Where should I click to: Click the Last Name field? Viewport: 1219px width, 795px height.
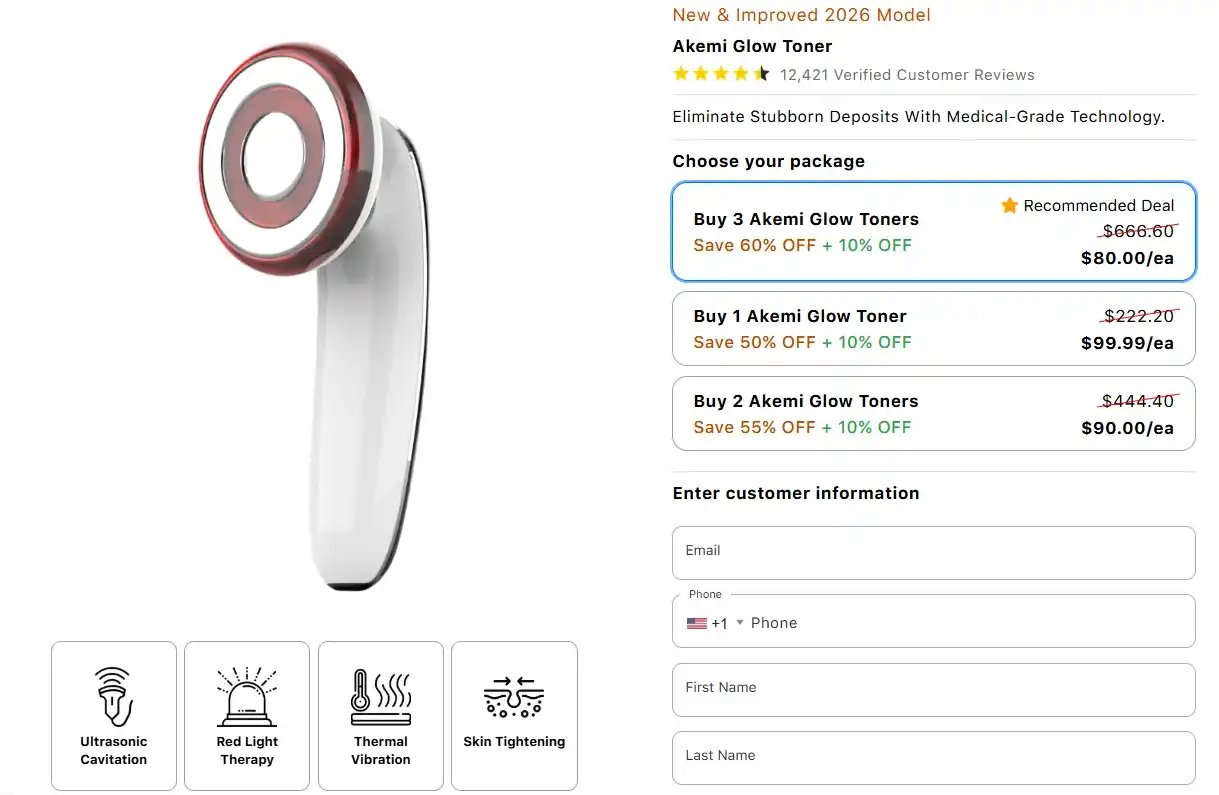(x=933, y=758)
